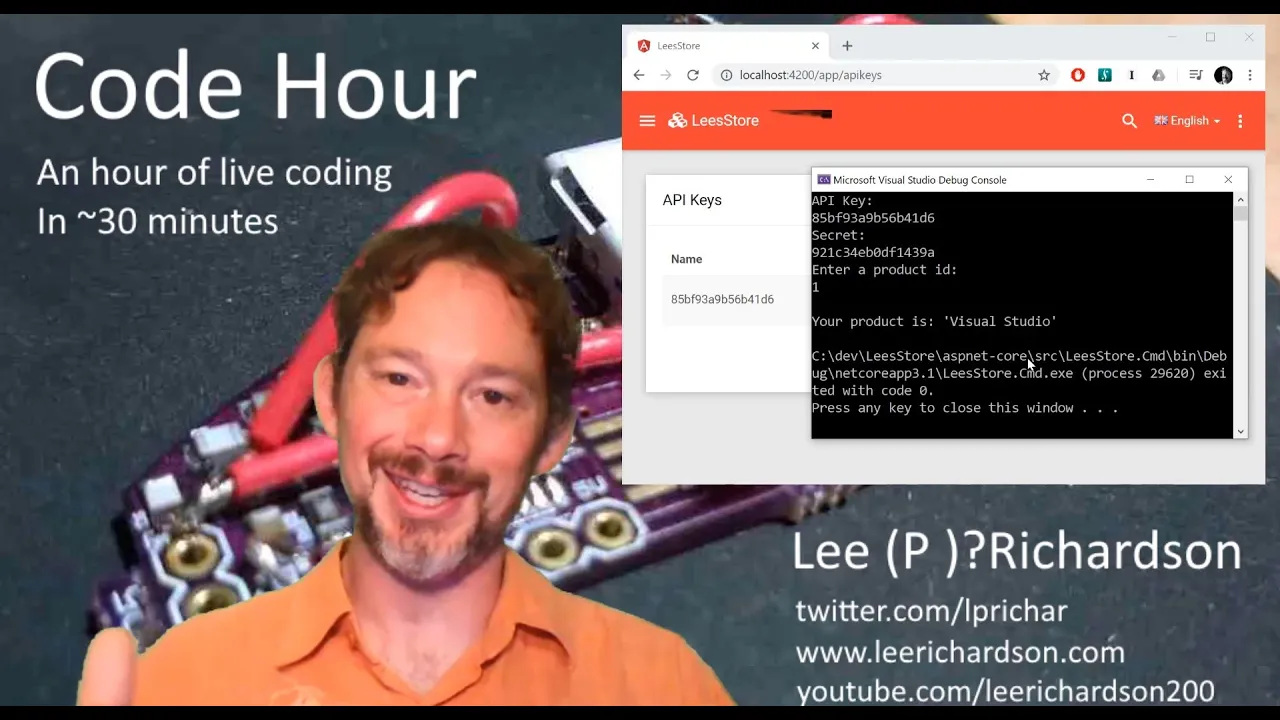Viewport: 1280px width, 720px height.
Task: Click the address bar showing localhost:4200/app/apikeys
Action: 885,75
